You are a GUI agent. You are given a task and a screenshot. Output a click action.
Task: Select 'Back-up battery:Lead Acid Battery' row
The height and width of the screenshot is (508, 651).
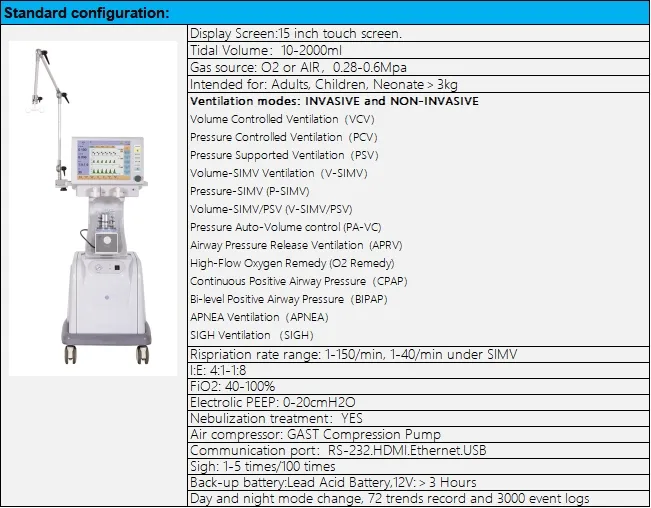coord(418,483)
